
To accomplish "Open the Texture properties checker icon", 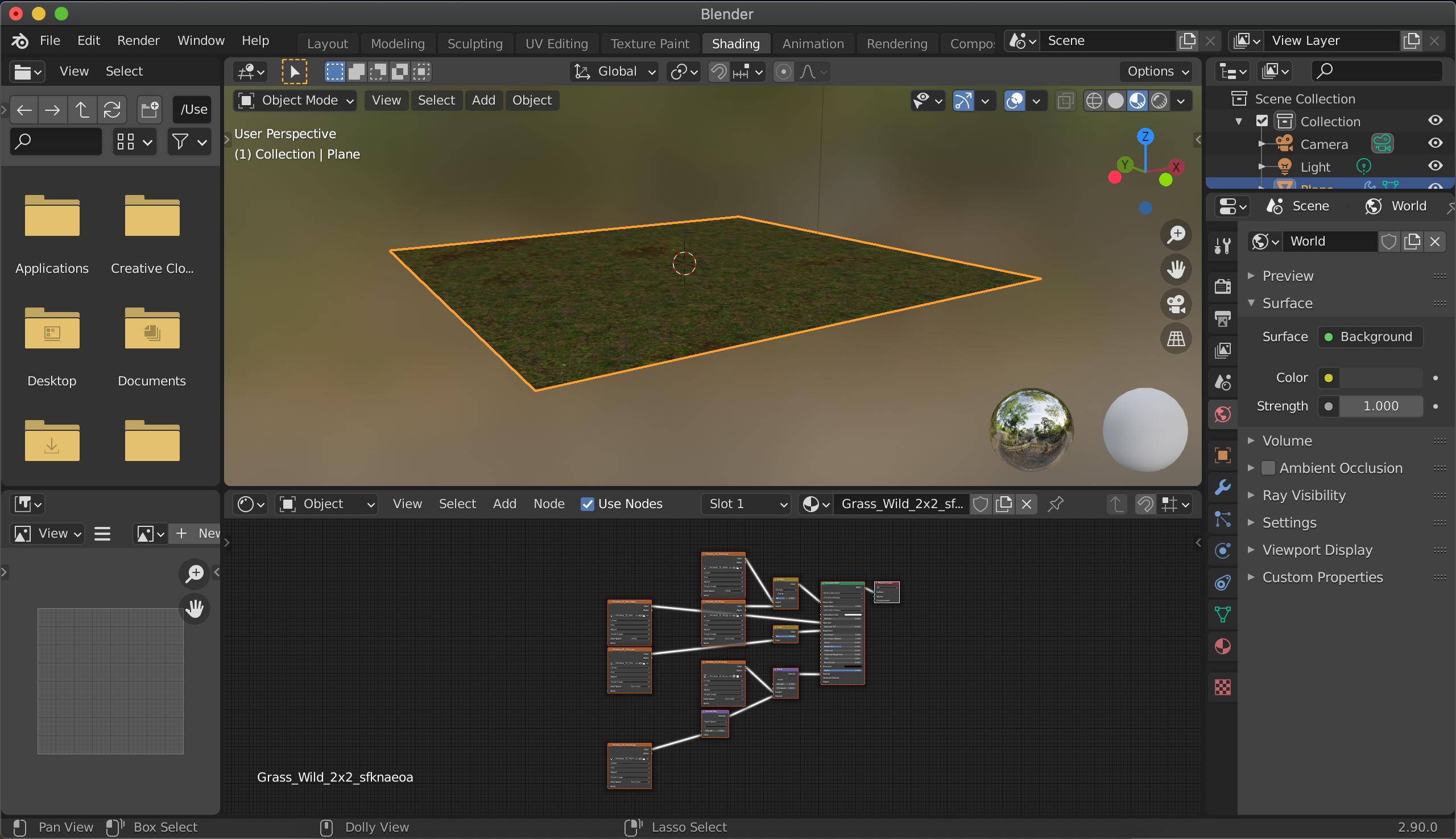I will (x=1223, y=687).
